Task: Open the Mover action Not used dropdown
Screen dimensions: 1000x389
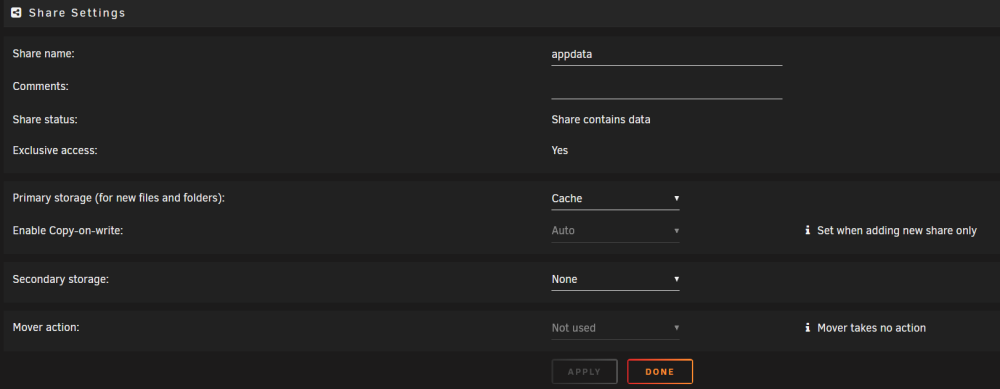Action: click(615, 328)
